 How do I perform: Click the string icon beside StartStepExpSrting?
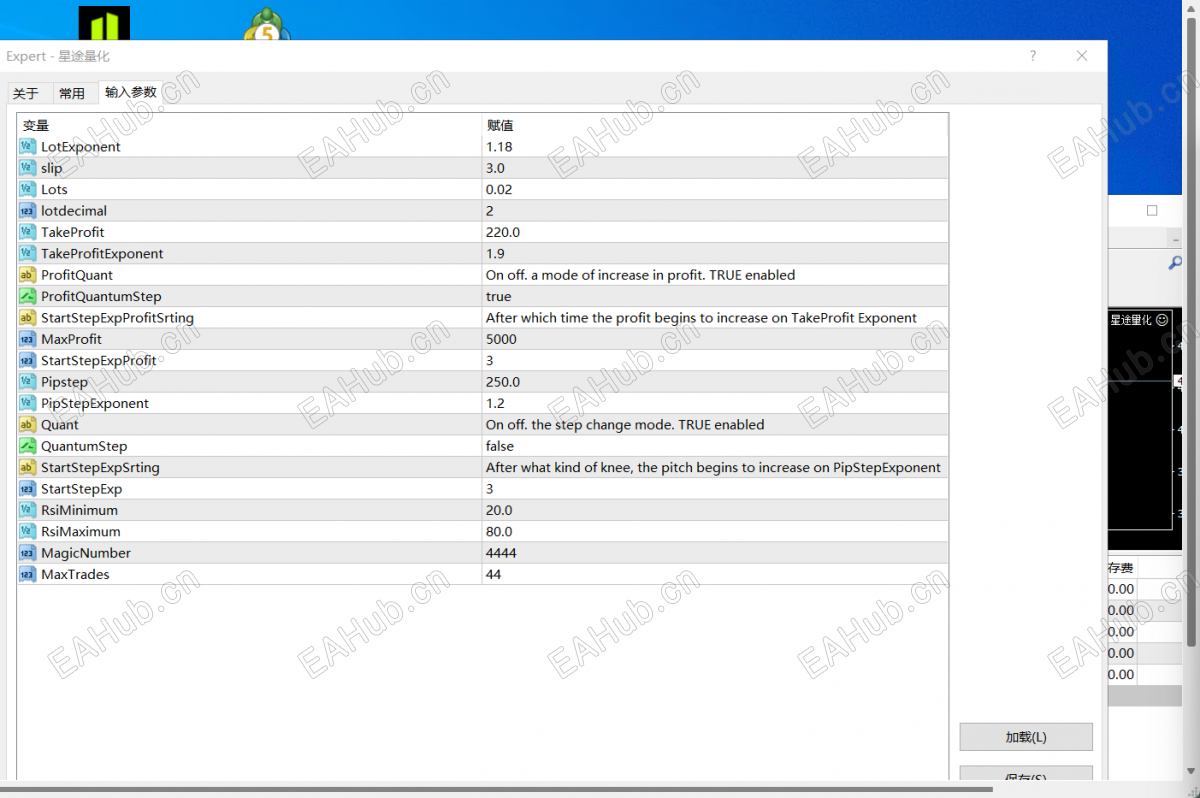28,468
